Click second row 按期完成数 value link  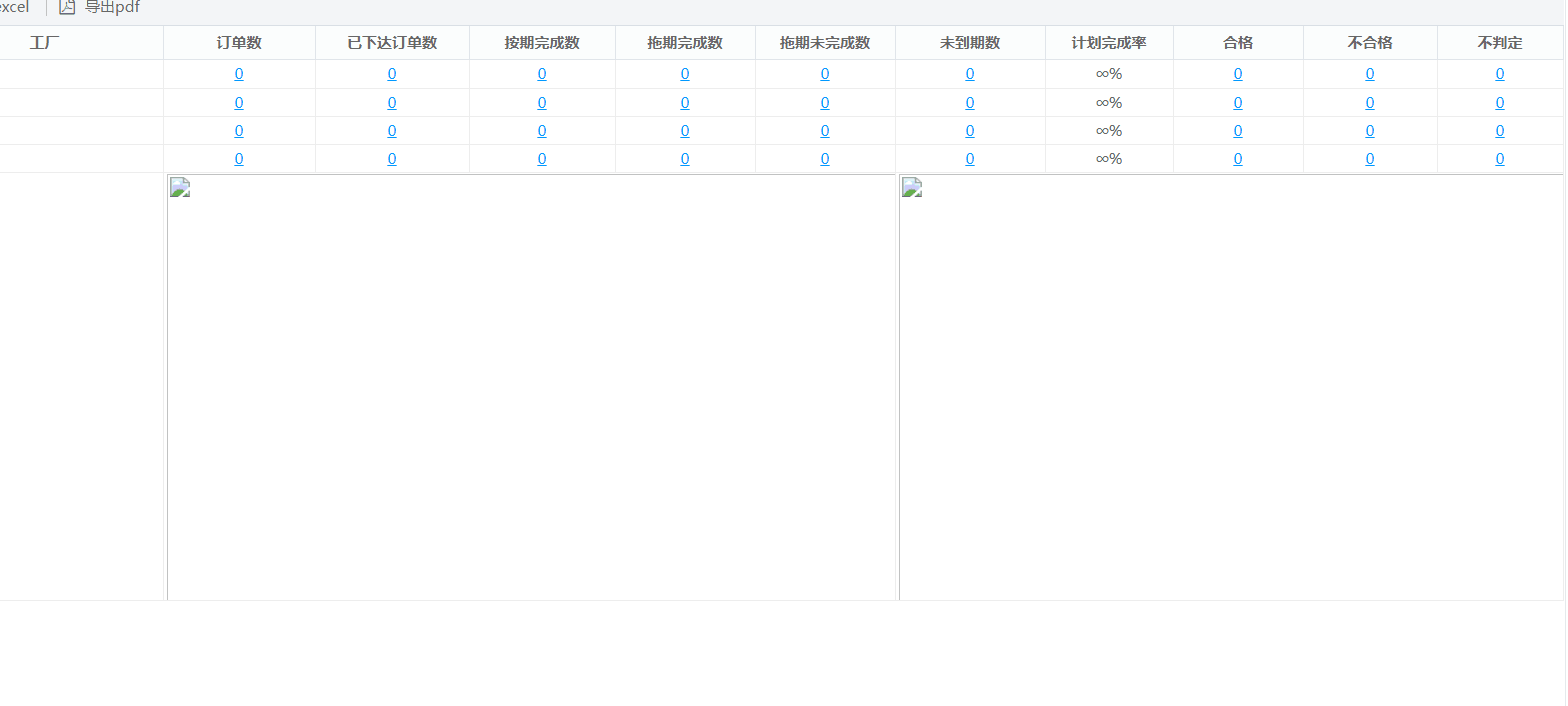542,103
